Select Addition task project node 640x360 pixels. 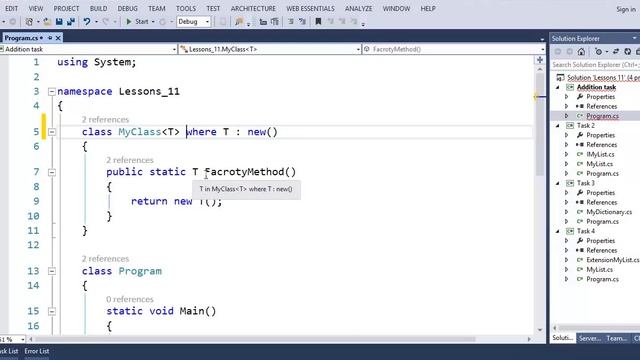tap(596, 87)
